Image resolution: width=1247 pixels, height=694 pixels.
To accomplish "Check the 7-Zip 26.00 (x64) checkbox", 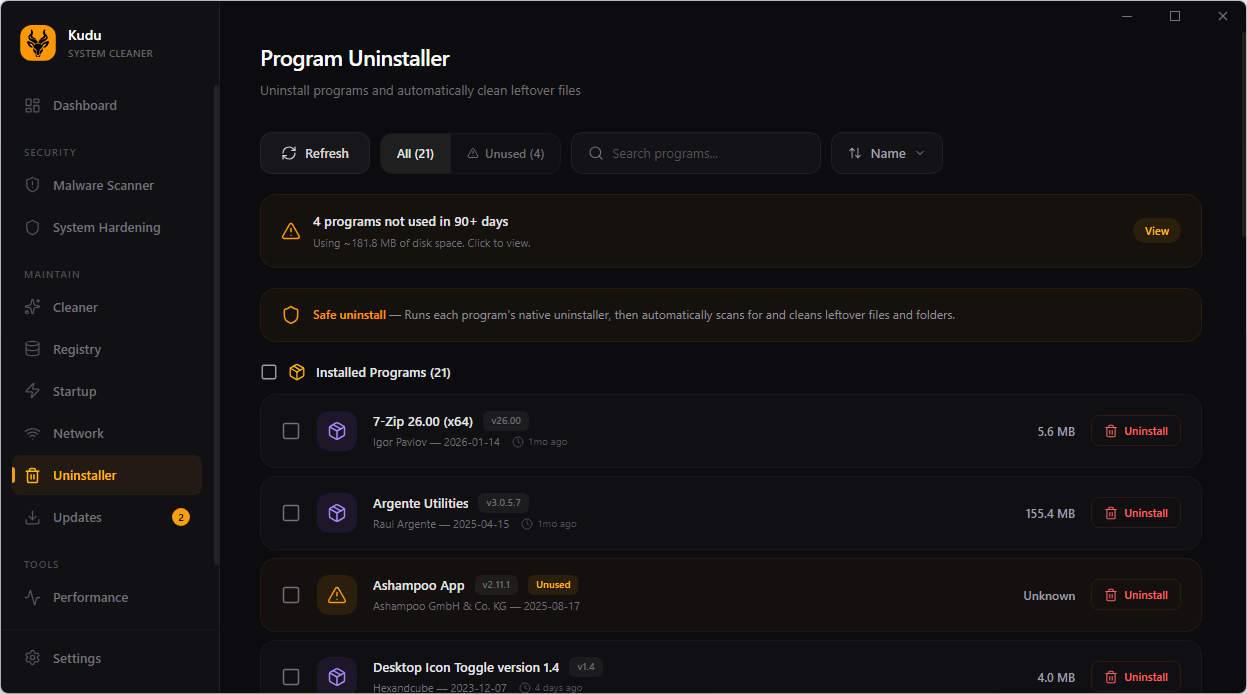I will (x=291, y=431).
